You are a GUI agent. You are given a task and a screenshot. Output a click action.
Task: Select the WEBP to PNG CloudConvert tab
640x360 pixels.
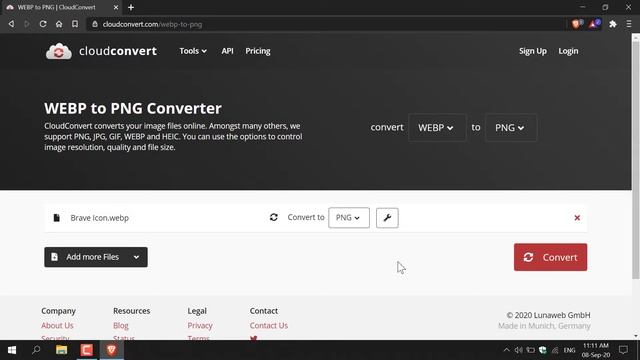[61, 7]
